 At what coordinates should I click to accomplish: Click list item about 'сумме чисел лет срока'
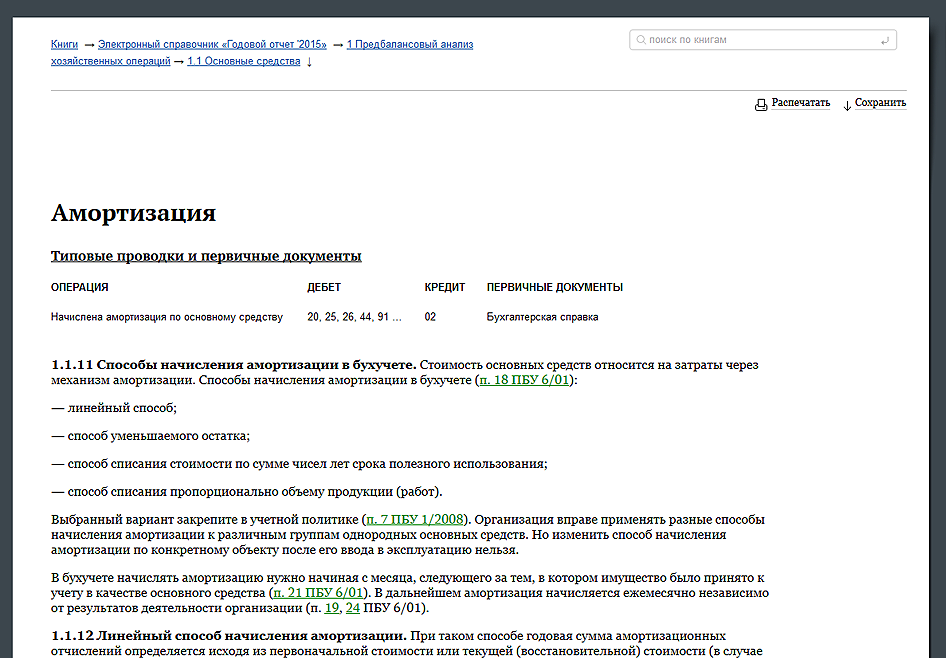[x=299, y=464]
